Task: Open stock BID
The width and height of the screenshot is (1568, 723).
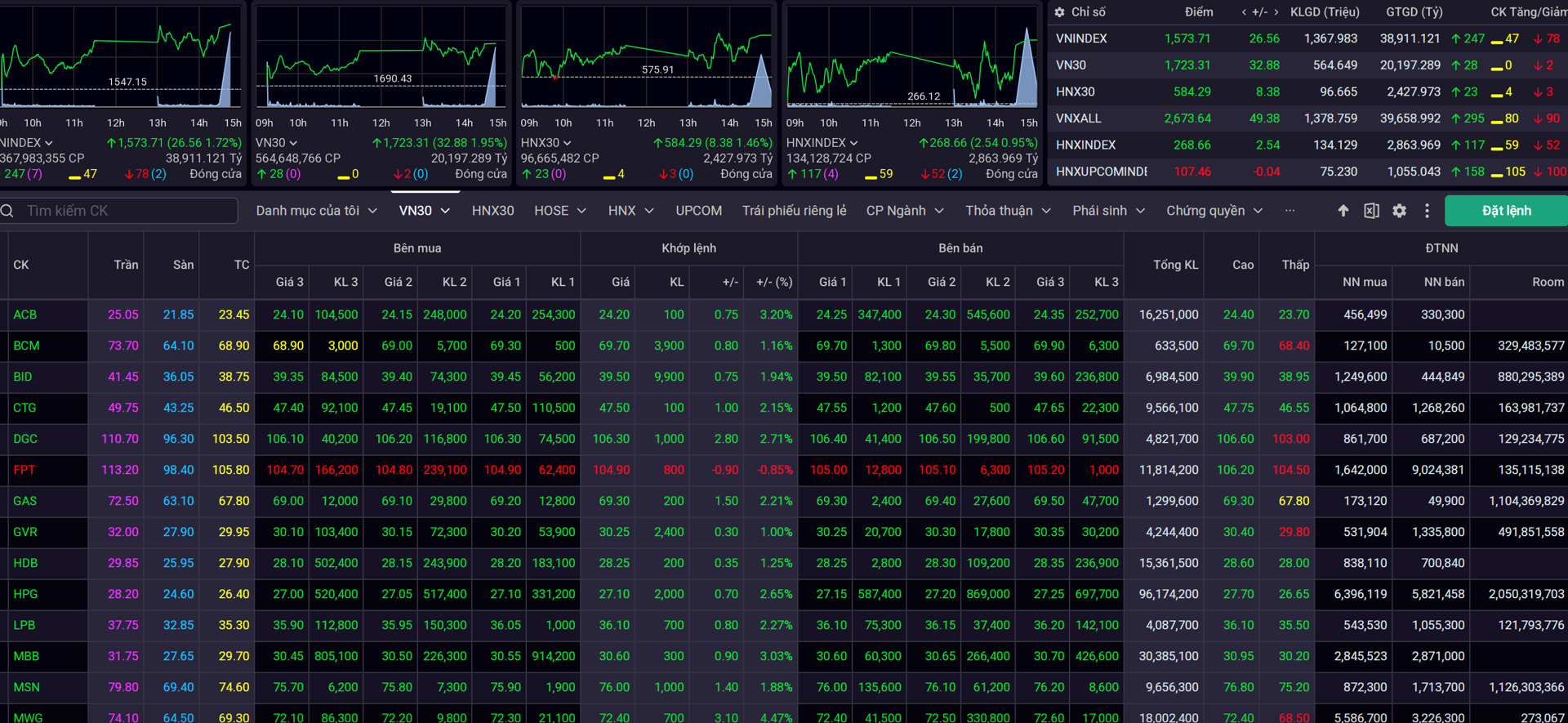Action: pos(23,377)
